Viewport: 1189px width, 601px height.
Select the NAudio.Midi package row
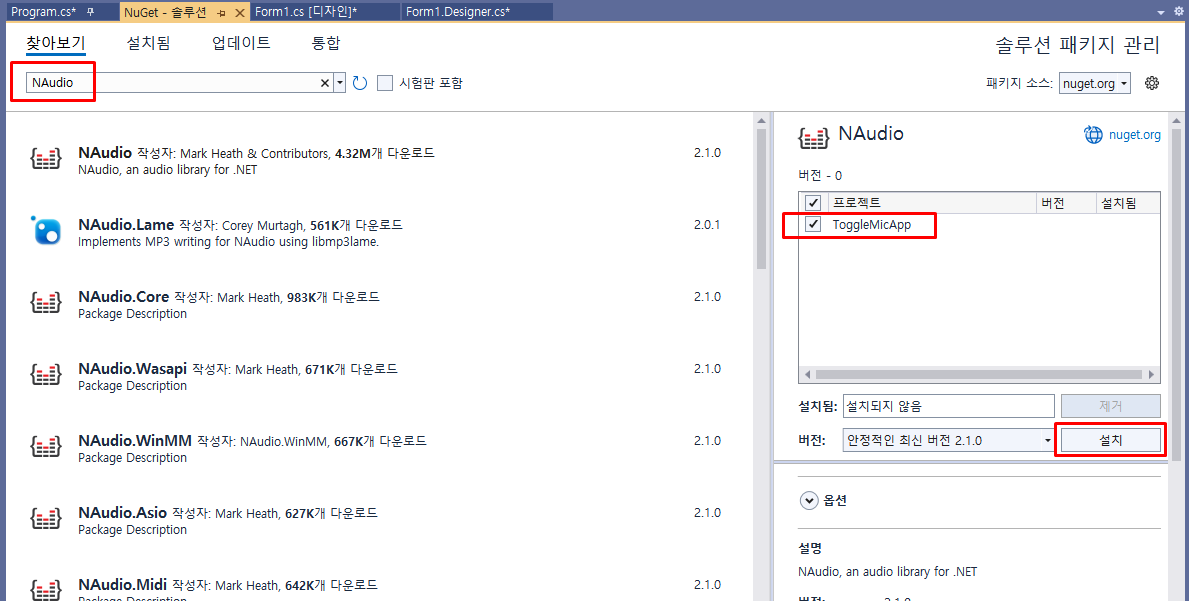(379, 580)
